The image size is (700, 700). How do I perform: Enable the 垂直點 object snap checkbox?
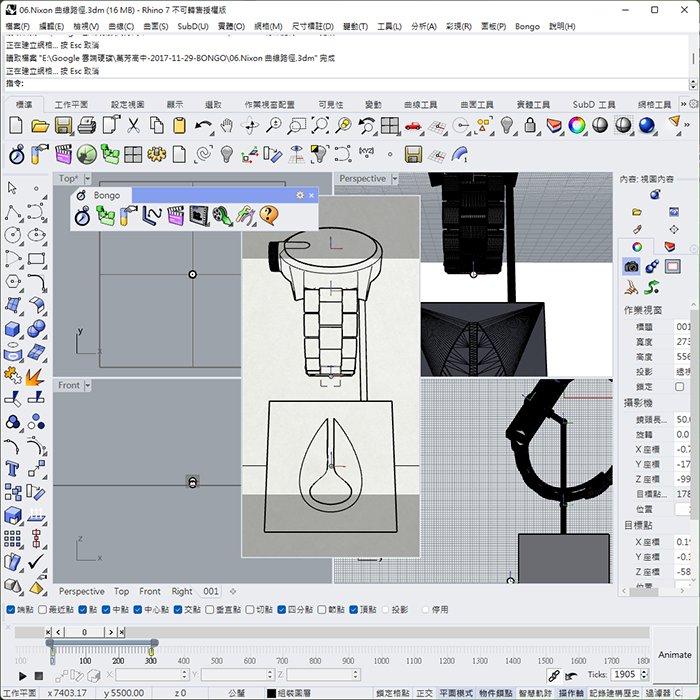[x=207, y=609]
